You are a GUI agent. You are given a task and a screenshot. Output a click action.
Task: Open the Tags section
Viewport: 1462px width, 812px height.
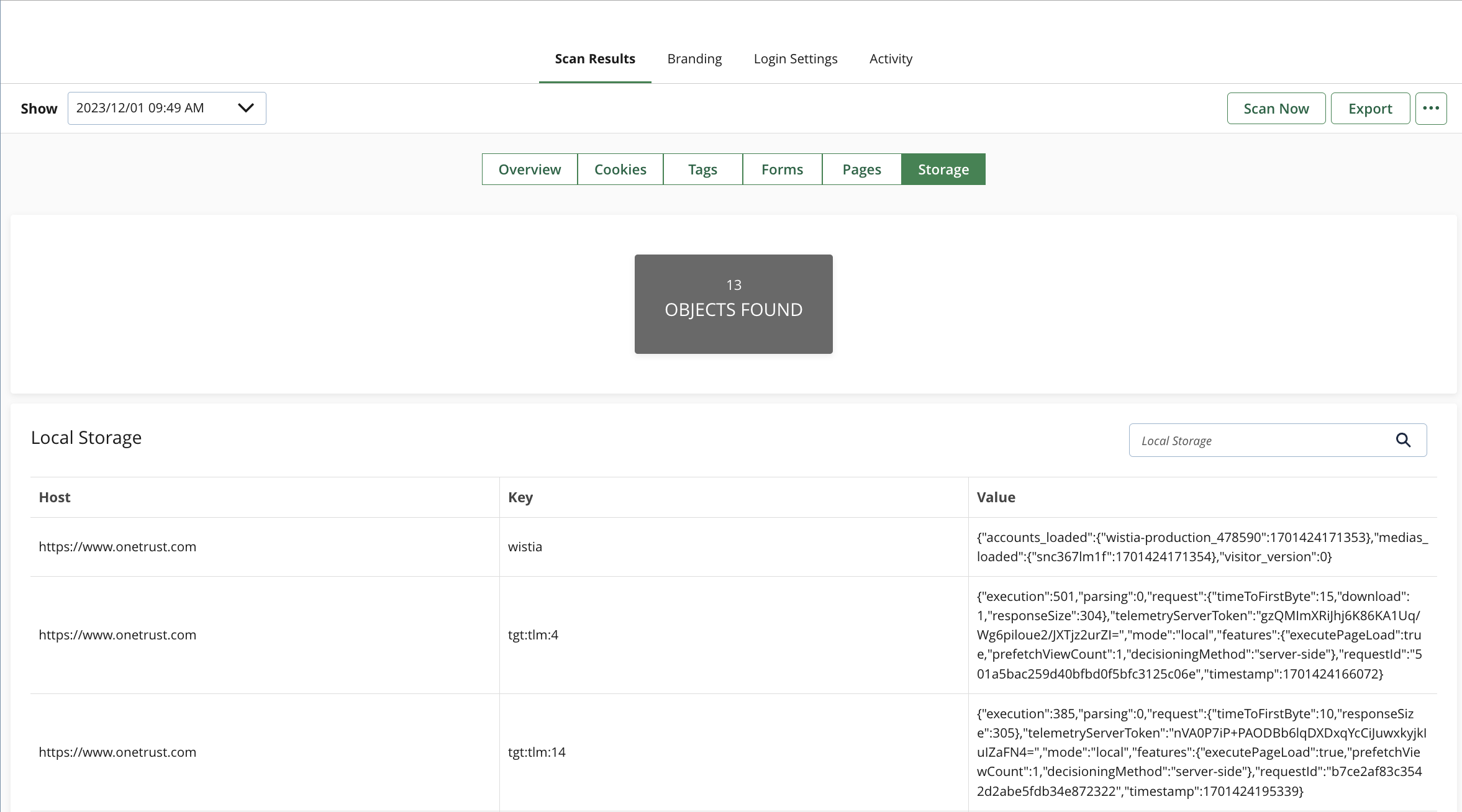click(x=702, y=169)
